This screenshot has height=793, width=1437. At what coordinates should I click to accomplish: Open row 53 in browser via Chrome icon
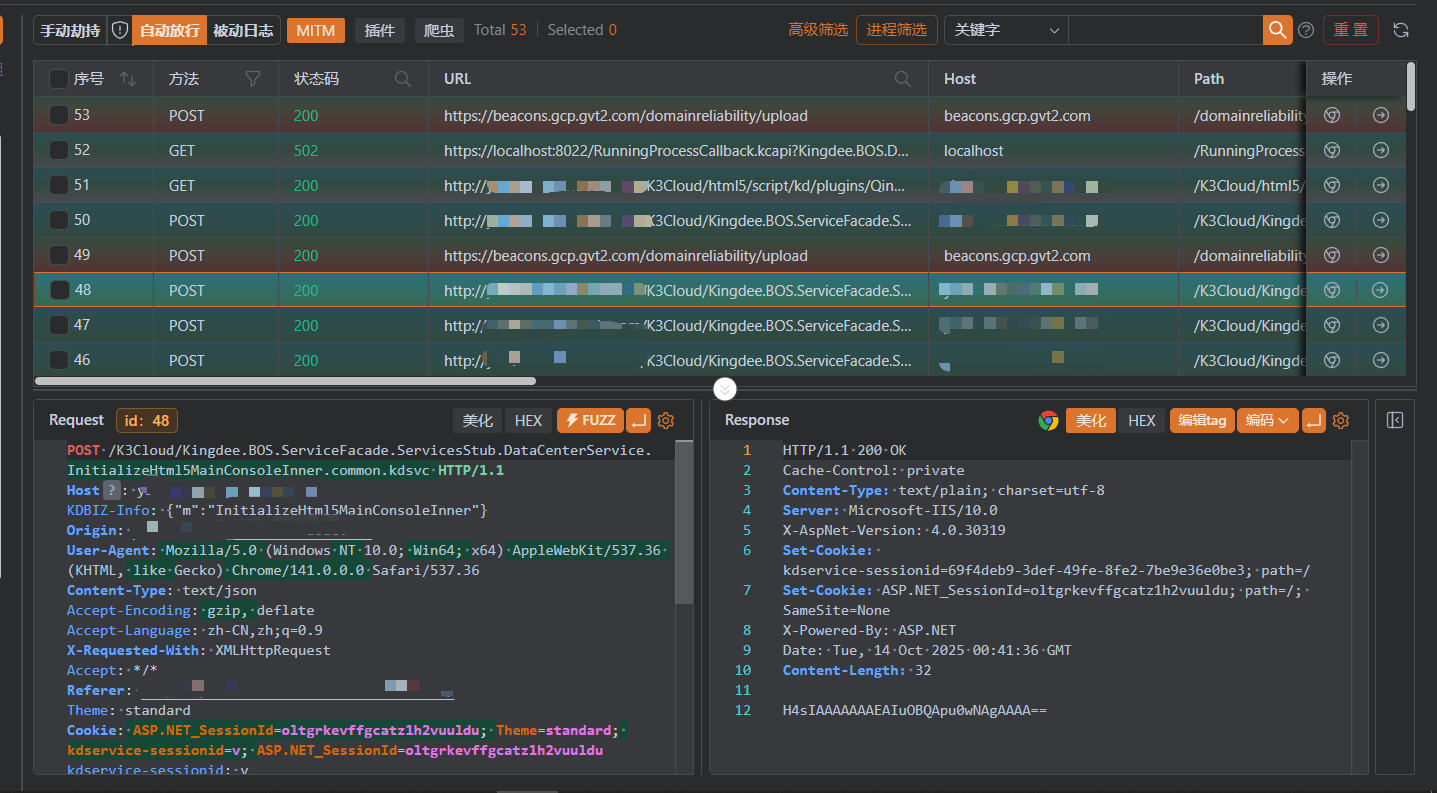tap(1331, 116)
